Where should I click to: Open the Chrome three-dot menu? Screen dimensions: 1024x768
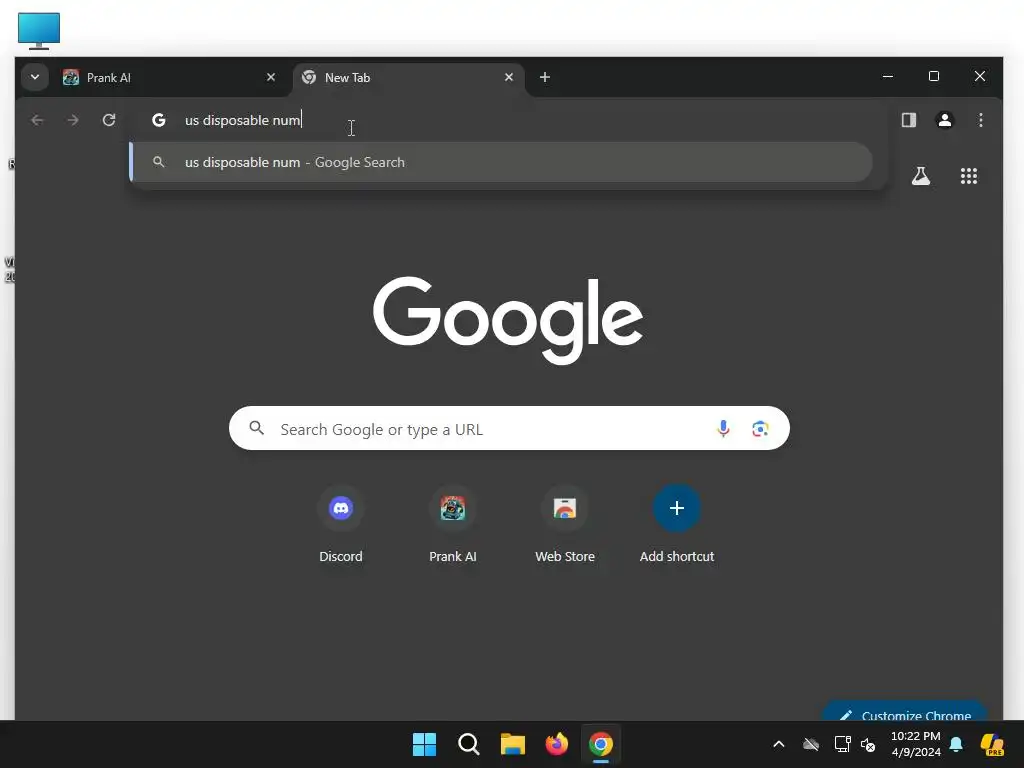pyautogui.click(x=980, y=120)
